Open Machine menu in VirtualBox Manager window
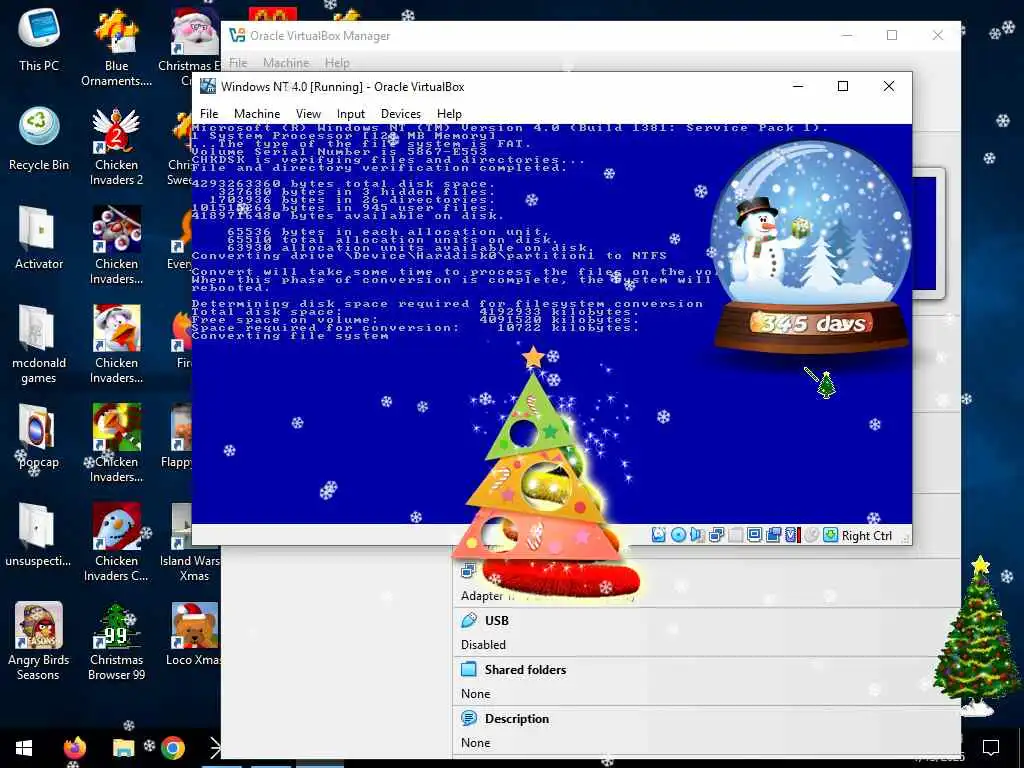Viewport: 1024px width, 768px height. [x=286, y=63]
